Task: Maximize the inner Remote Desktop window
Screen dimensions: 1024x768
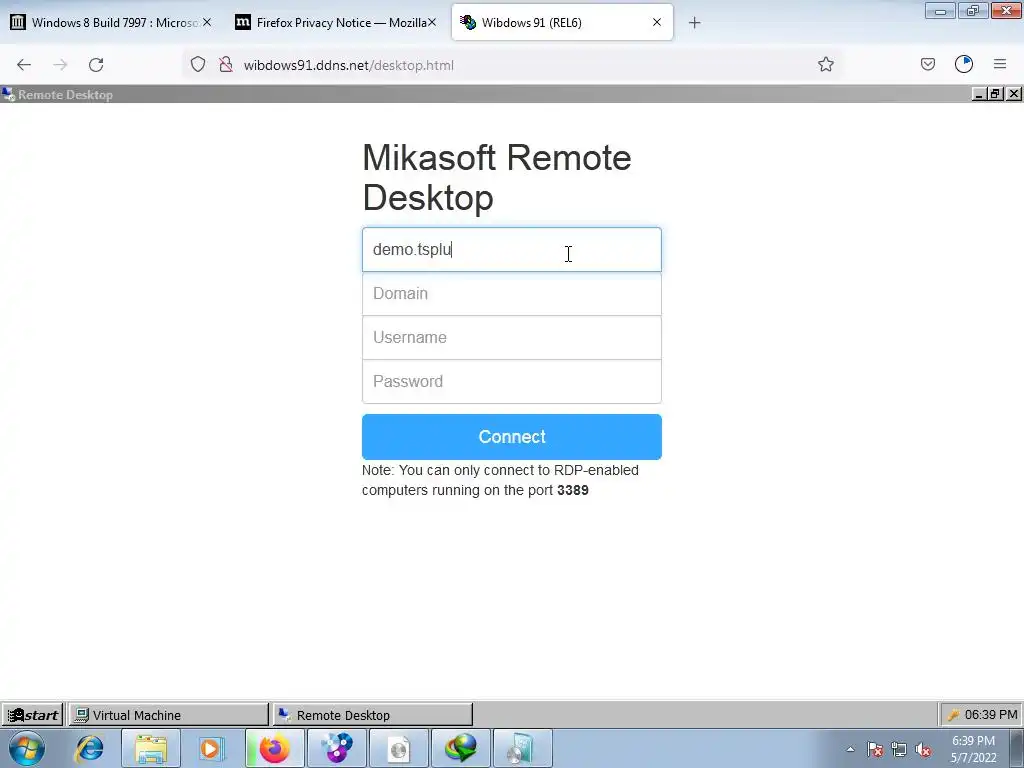Action: pos(995,95)
